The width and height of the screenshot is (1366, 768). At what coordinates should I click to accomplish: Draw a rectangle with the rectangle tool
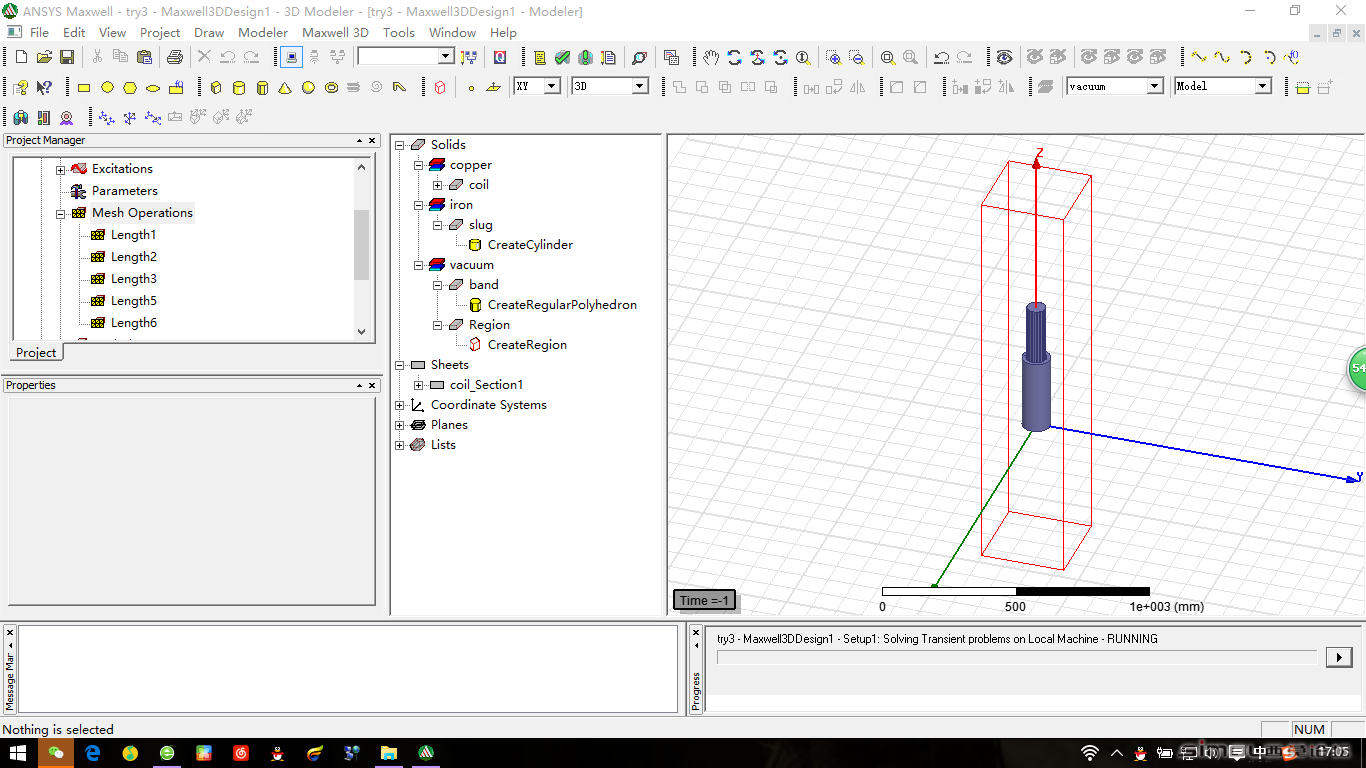[84, 88]
